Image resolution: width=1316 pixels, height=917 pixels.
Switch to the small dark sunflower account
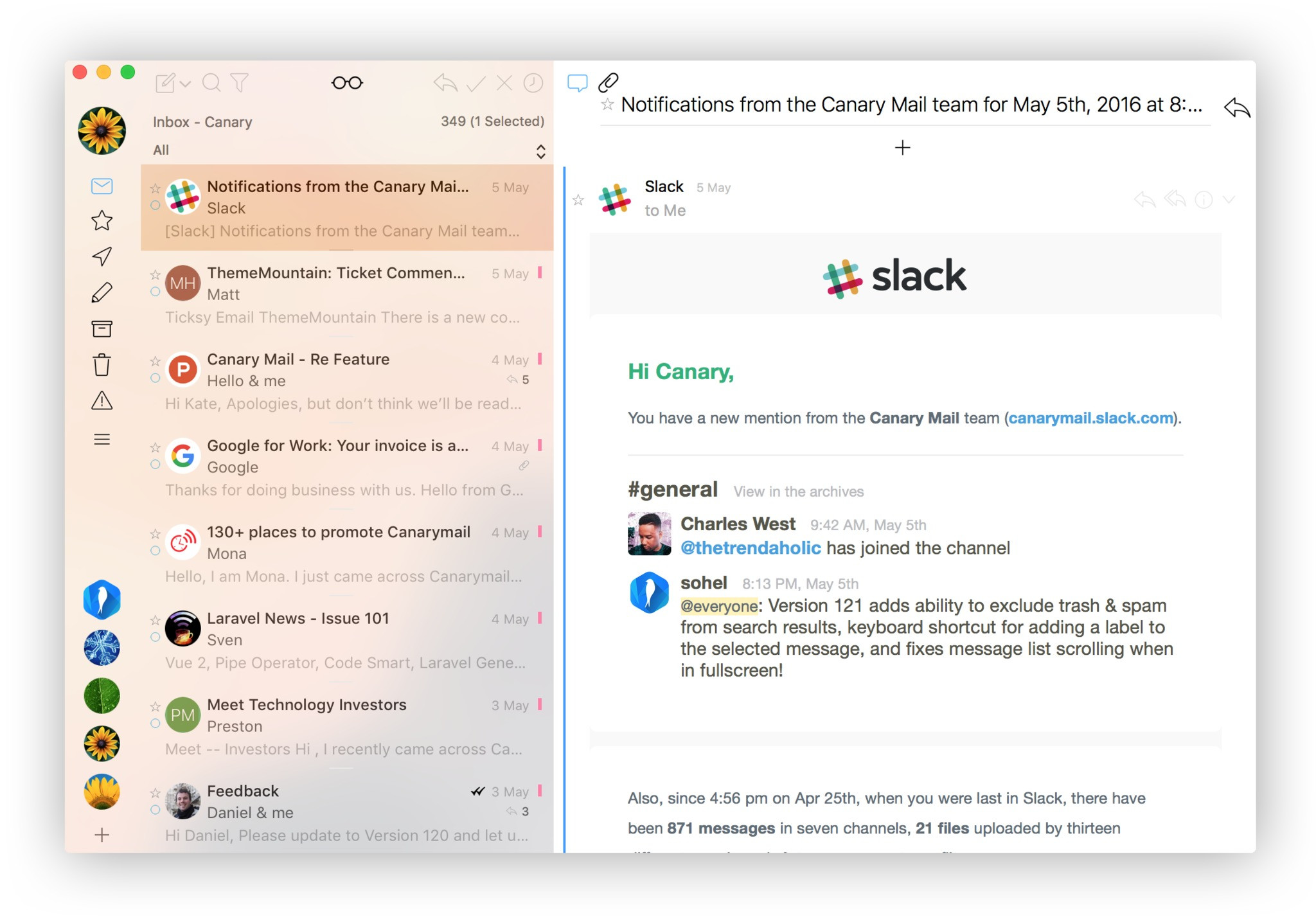tap(102, 743)
